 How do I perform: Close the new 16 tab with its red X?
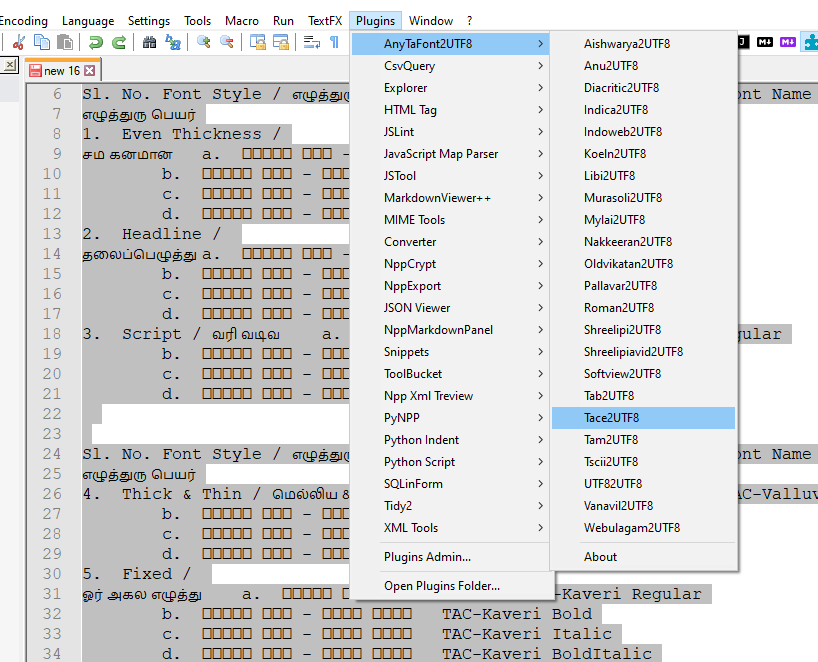pyautogui.click(x=90, y=71)
